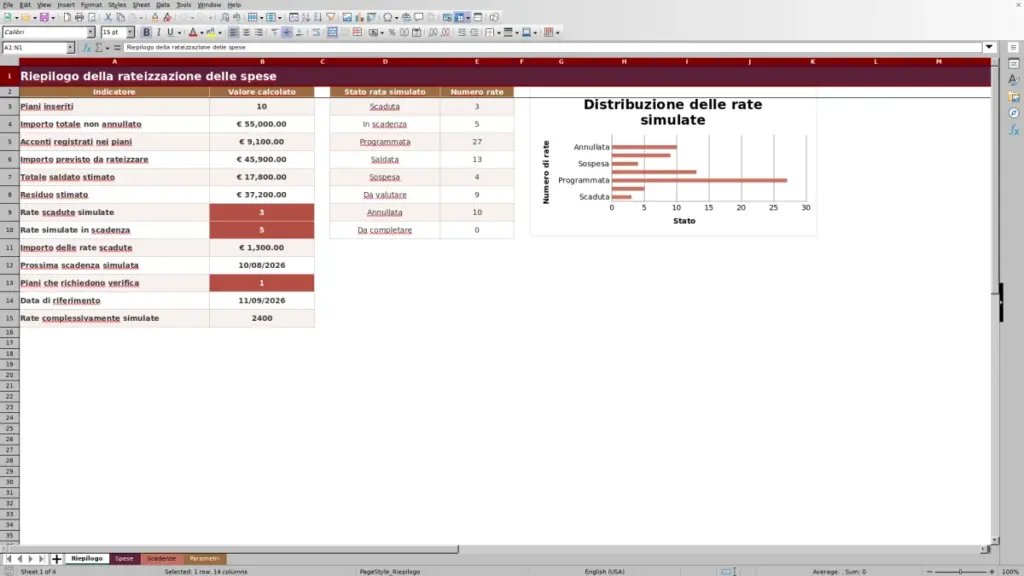
Task: Insert an image from the toolbar
Action: click(x=347, y=17)
